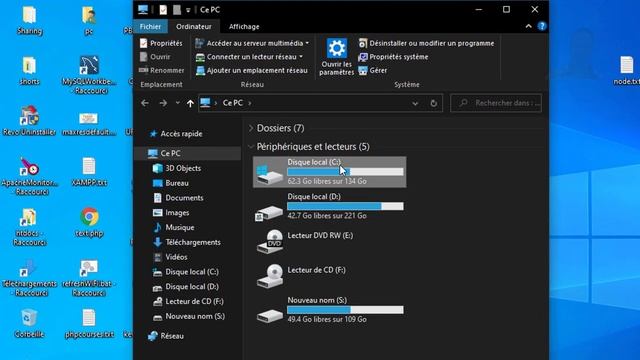This screenshot has height=360, width=640.
Task: Open the Affichage ribbon tab
Action: pos(244,27)
